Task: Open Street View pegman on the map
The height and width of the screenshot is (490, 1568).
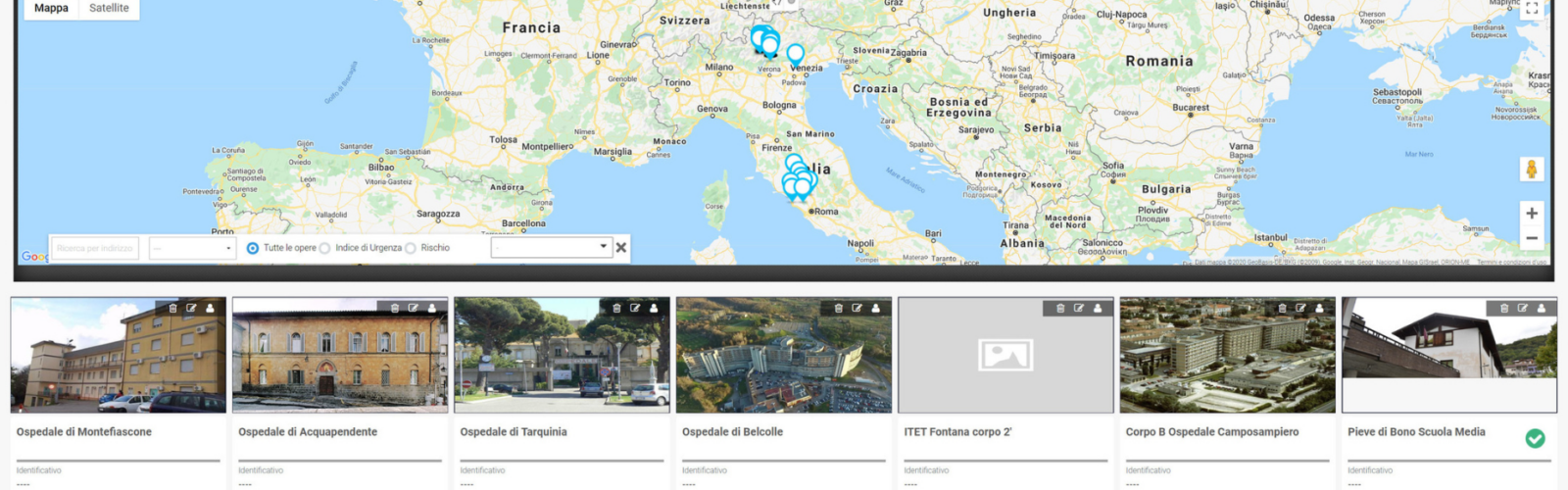Action: pyautogui.click(x=1532, y=169)
